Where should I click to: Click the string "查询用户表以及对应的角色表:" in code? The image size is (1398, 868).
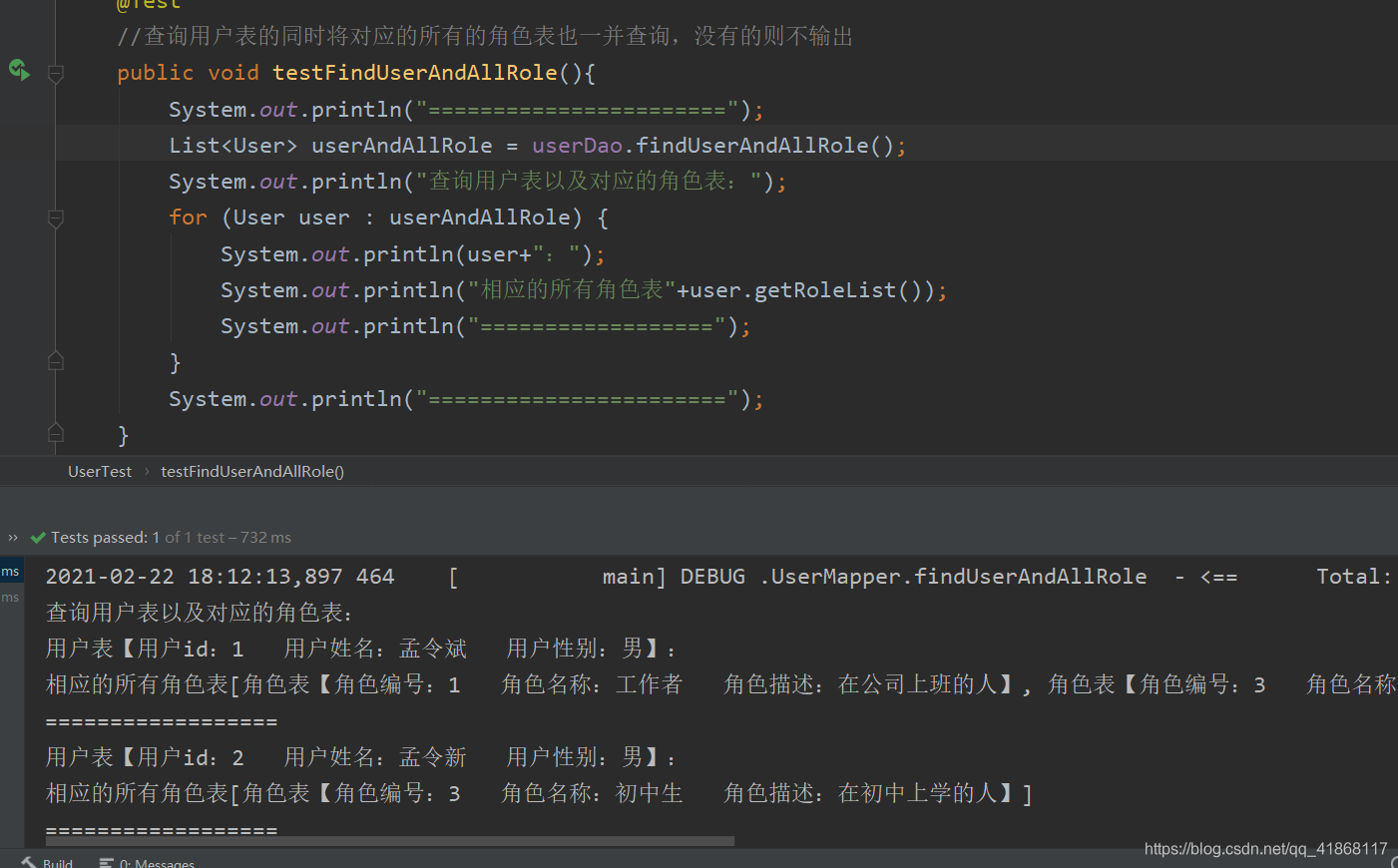(589, 182)
